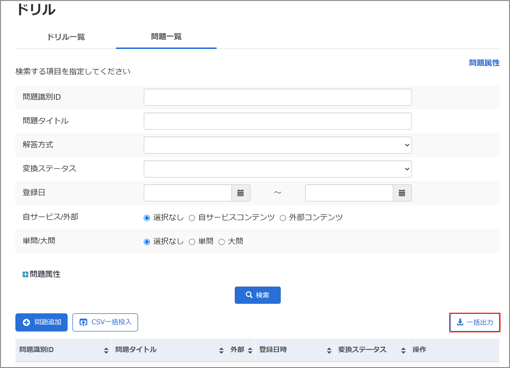Image resolution: width=510 pixels, height=368 pixels.
Task: Switch to the ドリル一覧 tab
Action: (66, 37)
